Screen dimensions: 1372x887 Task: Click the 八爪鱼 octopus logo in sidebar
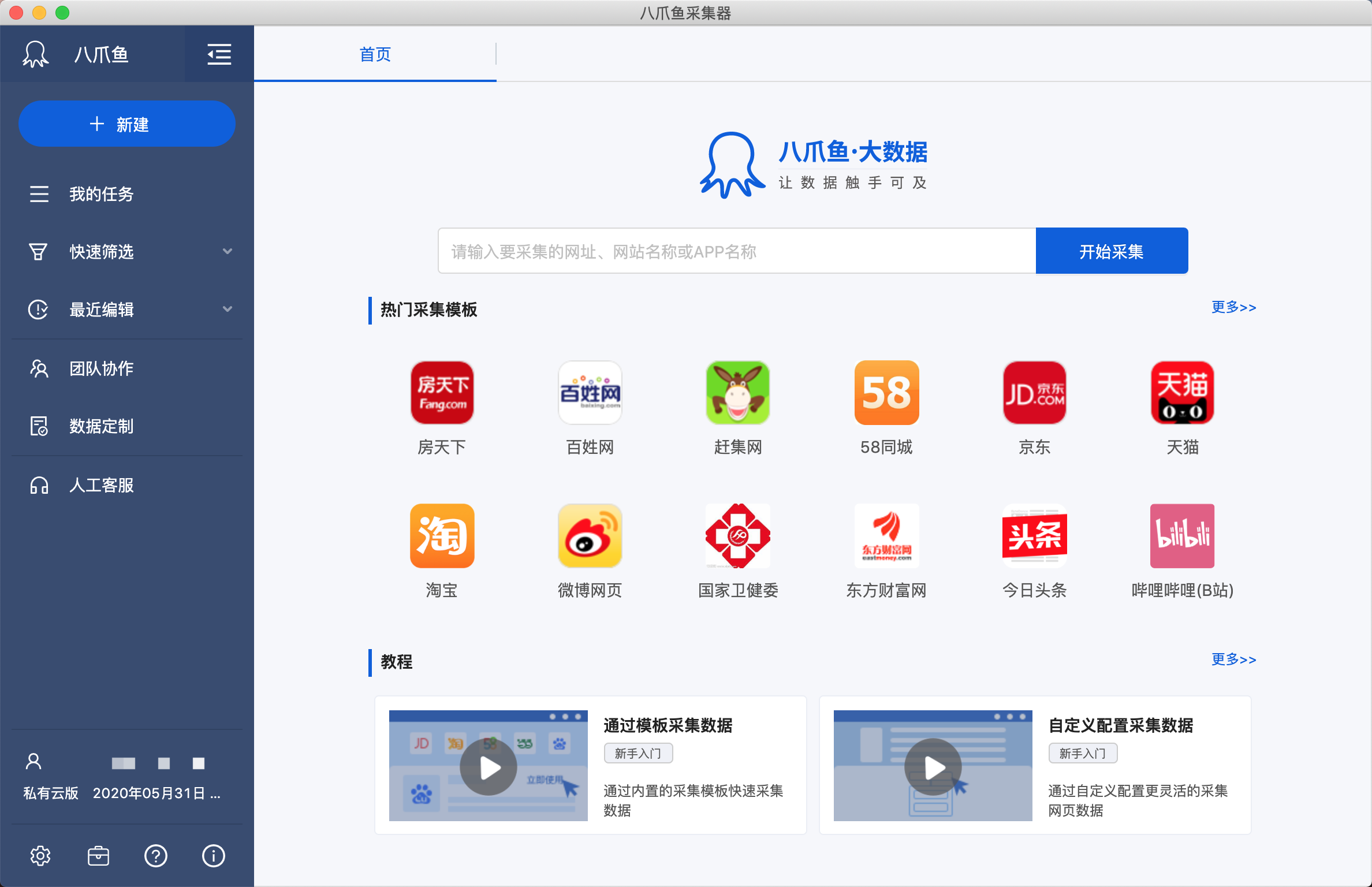(35, 54)
